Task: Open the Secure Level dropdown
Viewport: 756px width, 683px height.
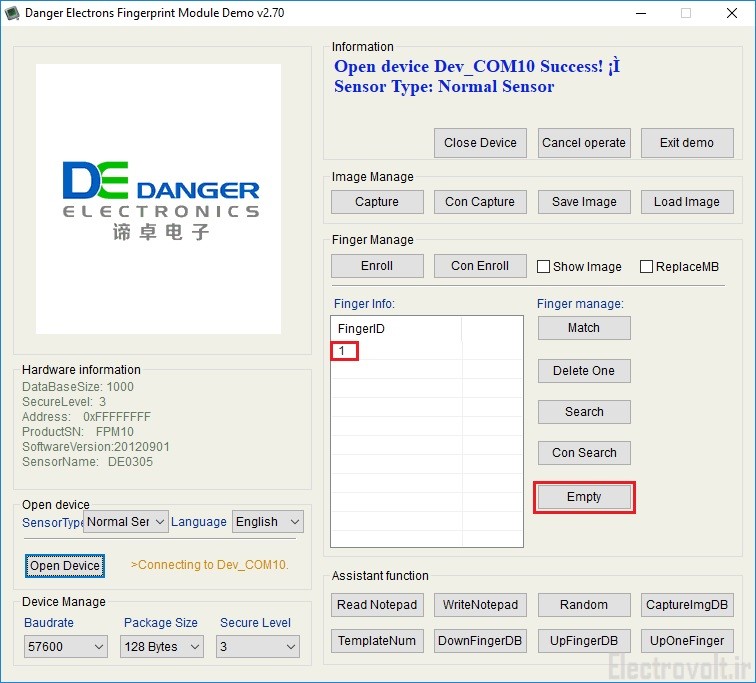Action: pos(258,646)
